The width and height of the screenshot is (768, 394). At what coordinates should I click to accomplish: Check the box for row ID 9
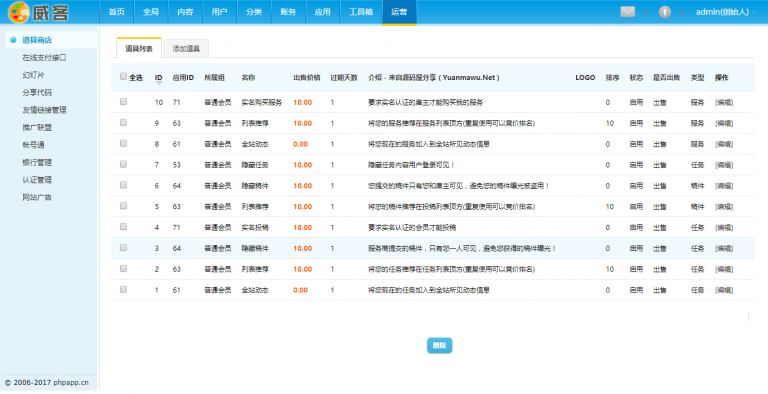coord(123,123)
